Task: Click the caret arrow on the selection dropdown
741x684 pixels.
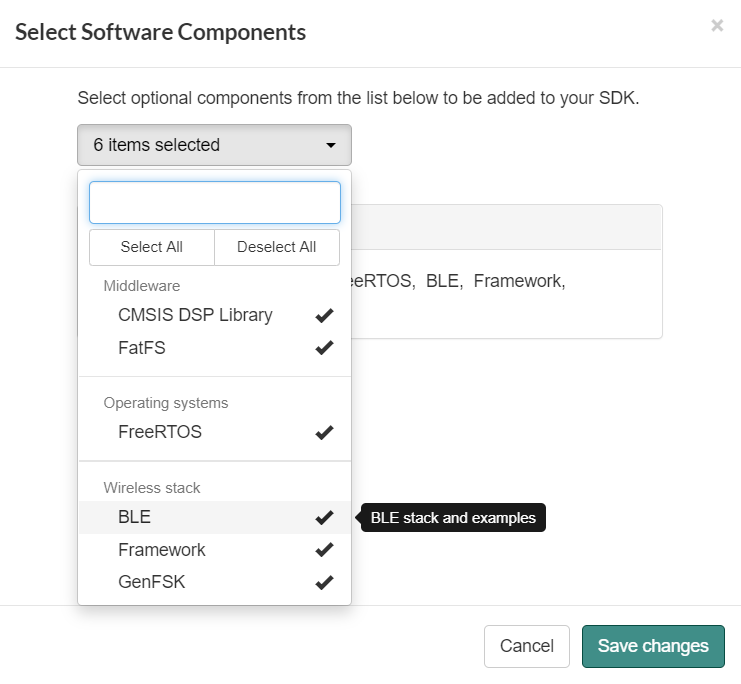Action: 331,146
